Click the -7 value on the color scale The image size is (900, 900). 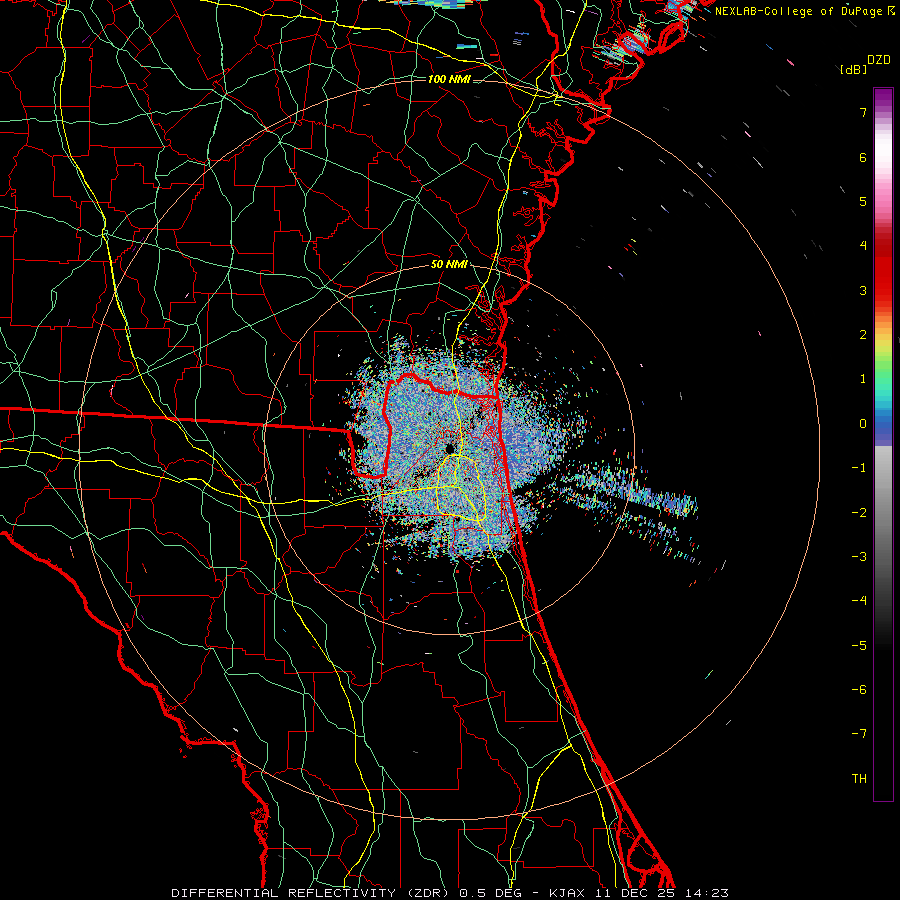pos(859,734)
